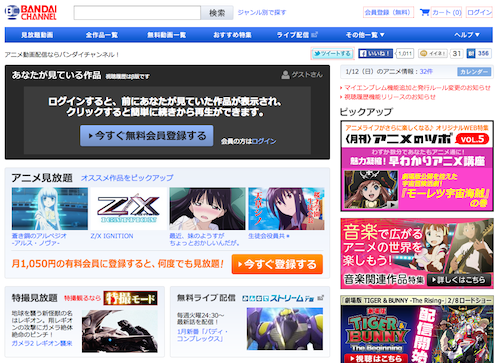Open the 蒼き鋼のアルペジオ thumbnail

click(x=50, y=209)
